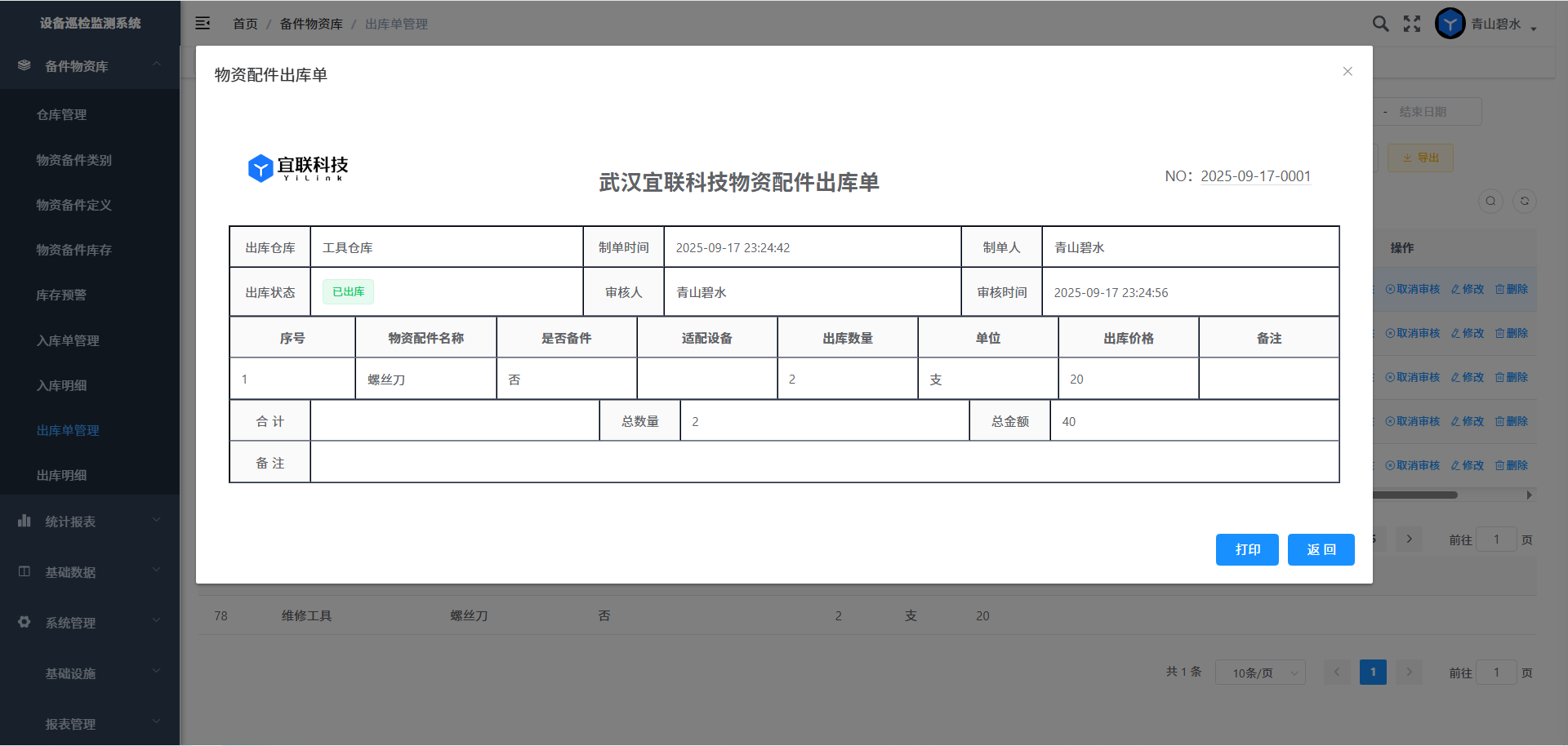Click the 宜联科技 logo in the form
The width and height of the screenshot is (1568, 746).
(x=298, y=168)
